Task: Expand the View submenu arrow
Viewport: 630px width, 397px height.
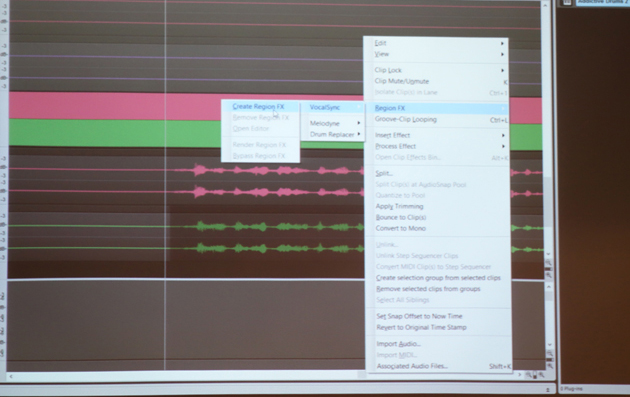Action: tap(502, 54)
